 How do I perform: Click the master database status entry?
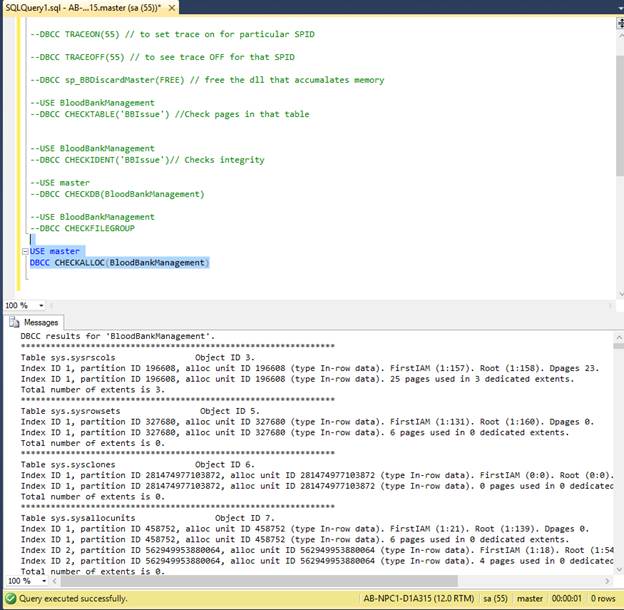tap(530, 598)
